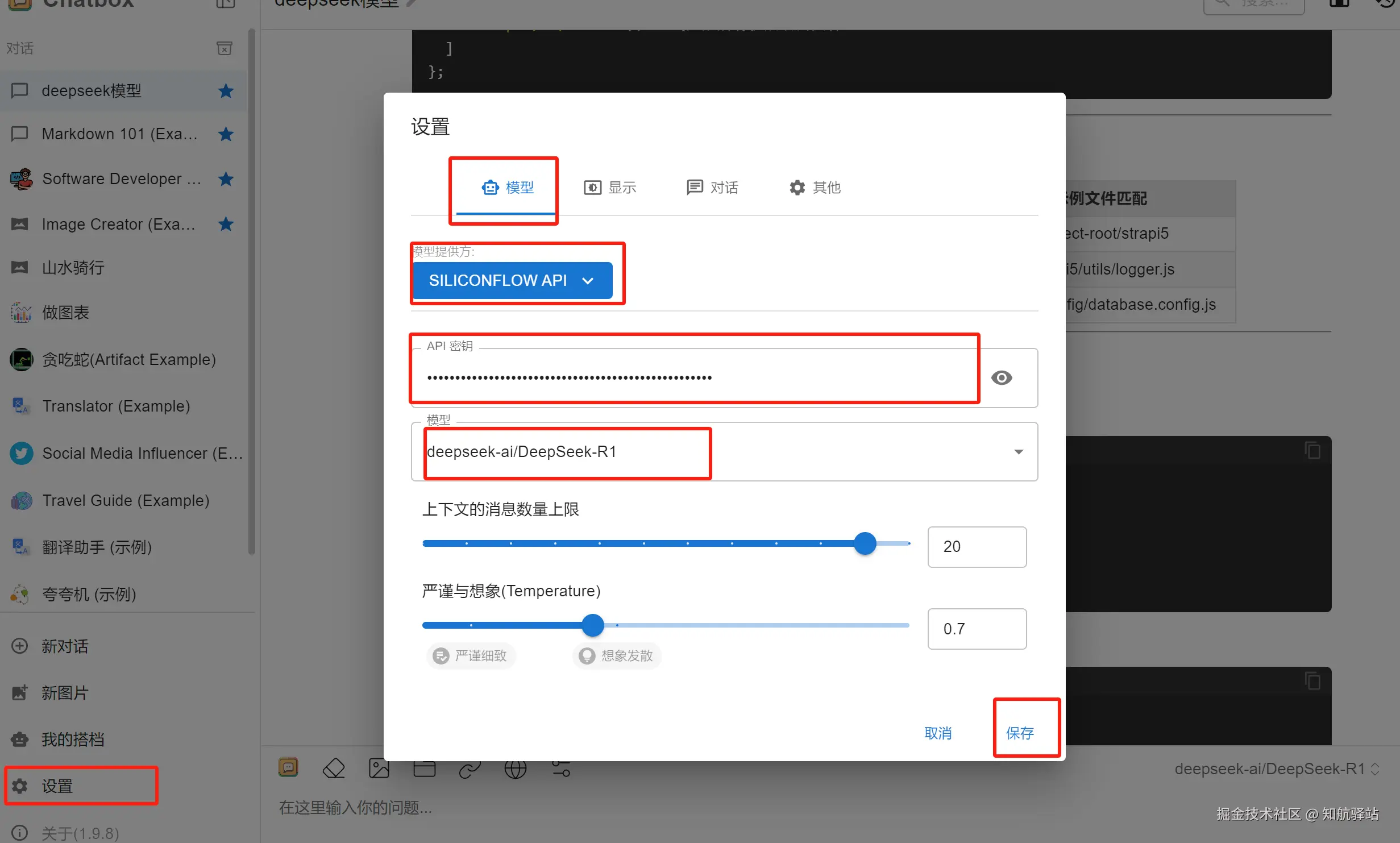Click the image attach icon in toolbar
The height and width of the screenshot is (843, 1400).
pyautogui.click(x=379, y=769)
